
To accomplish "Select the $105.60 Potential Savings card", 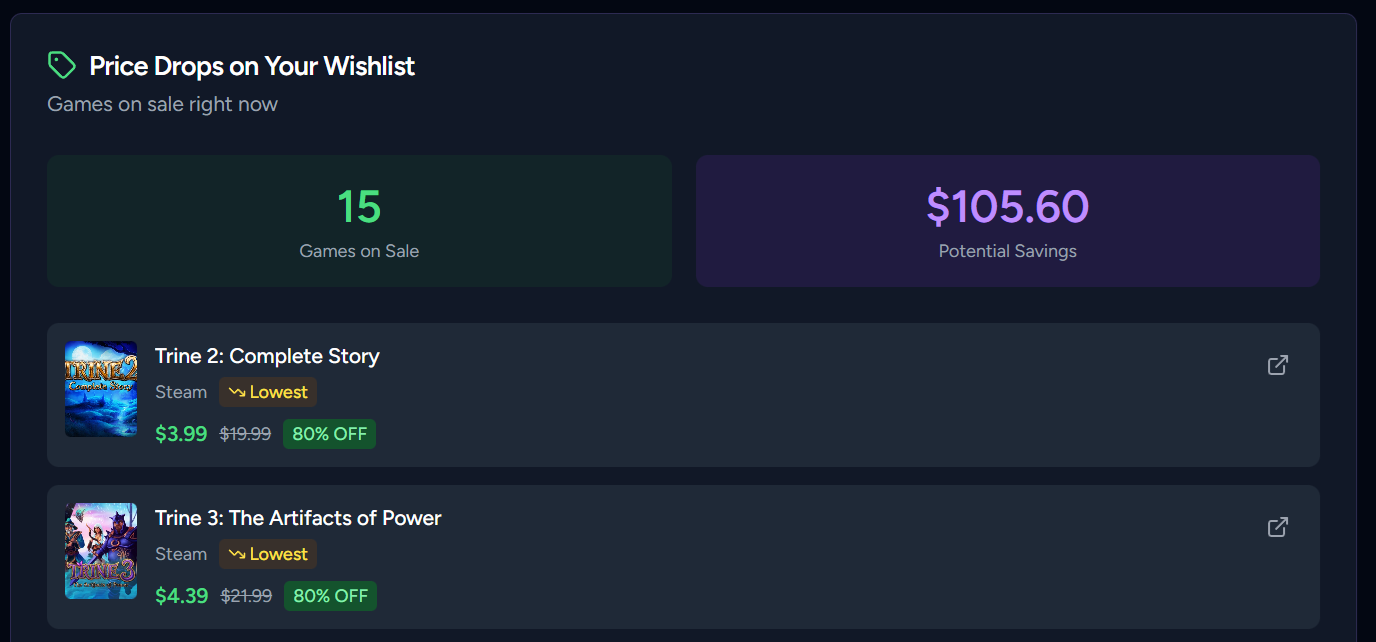I will (1007, 221).
